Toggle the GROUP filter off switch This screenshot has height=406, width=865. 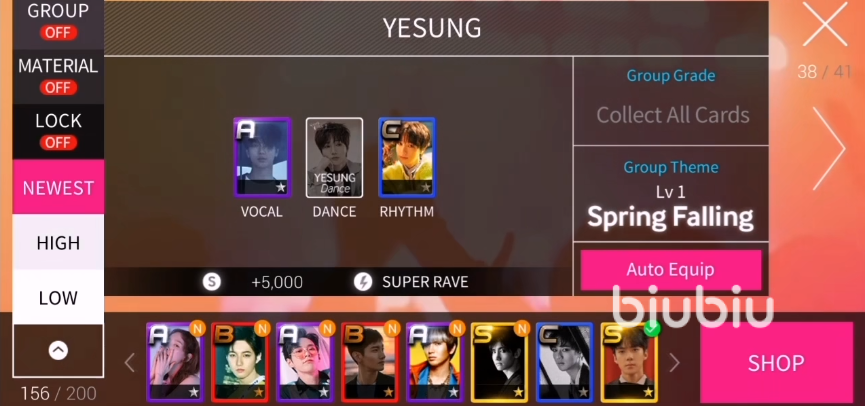[58, 33]
